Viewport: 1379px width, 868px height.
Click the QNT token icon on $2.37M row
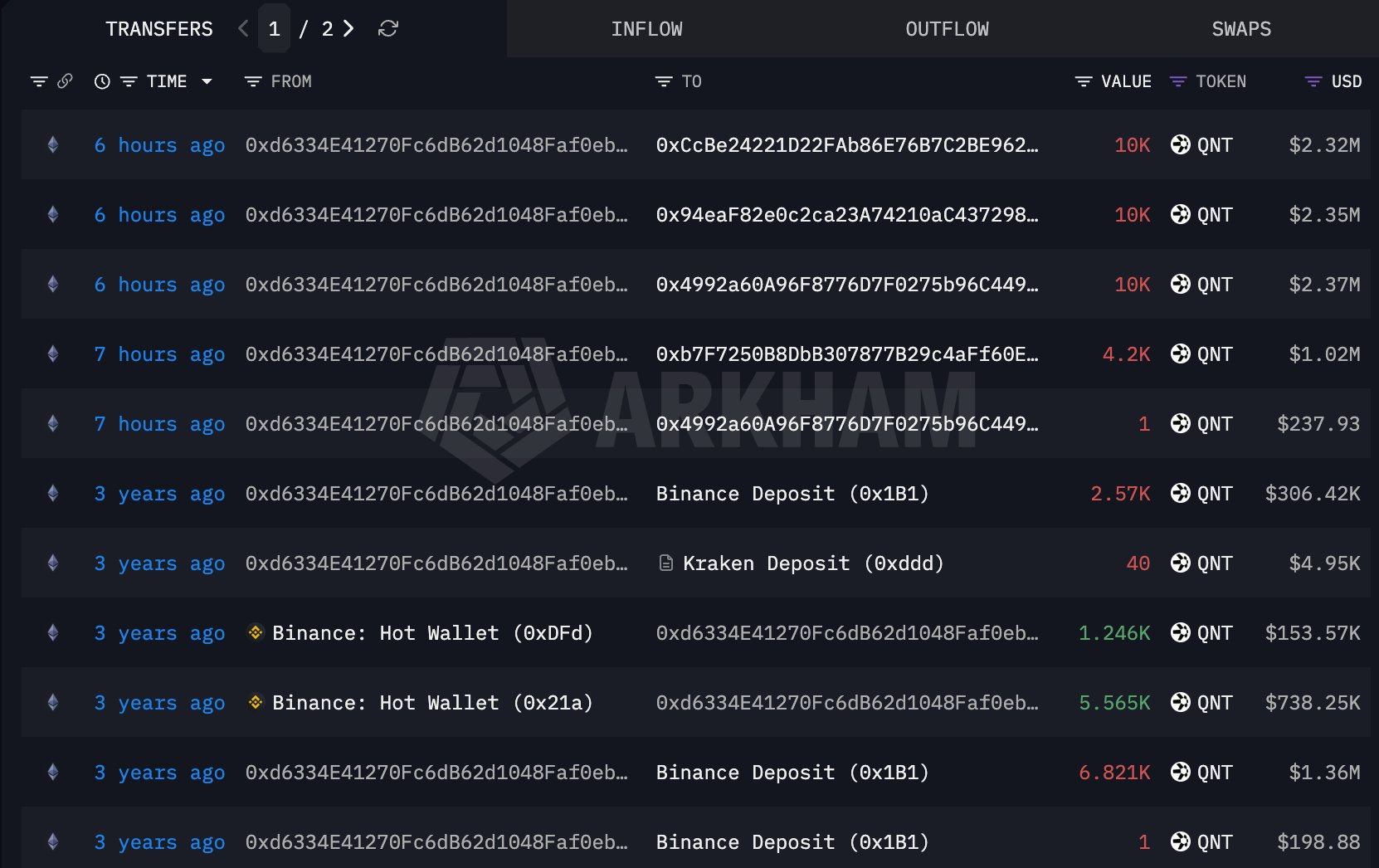1180,285
